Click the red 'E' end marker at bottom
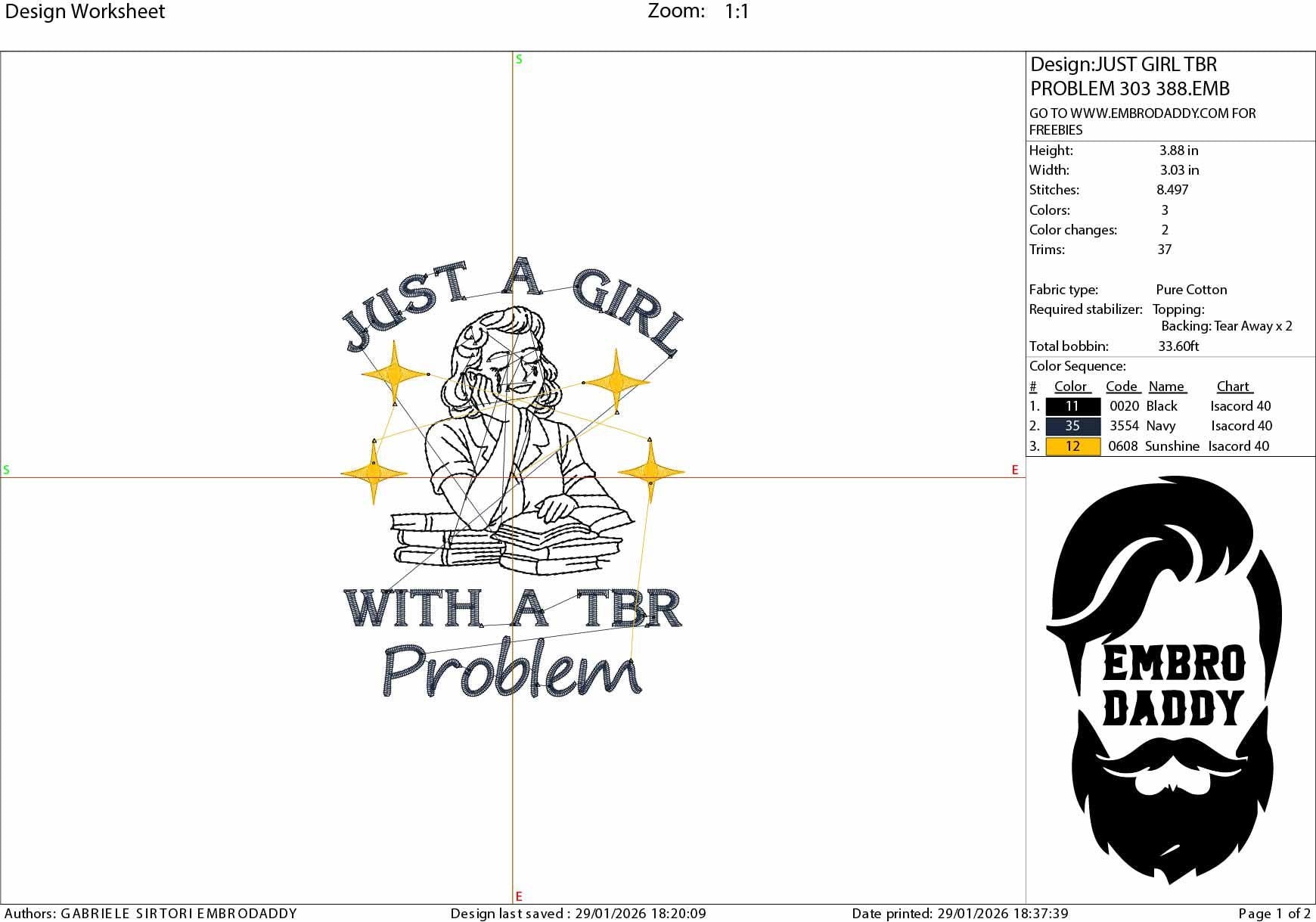 tap(519, 896)
